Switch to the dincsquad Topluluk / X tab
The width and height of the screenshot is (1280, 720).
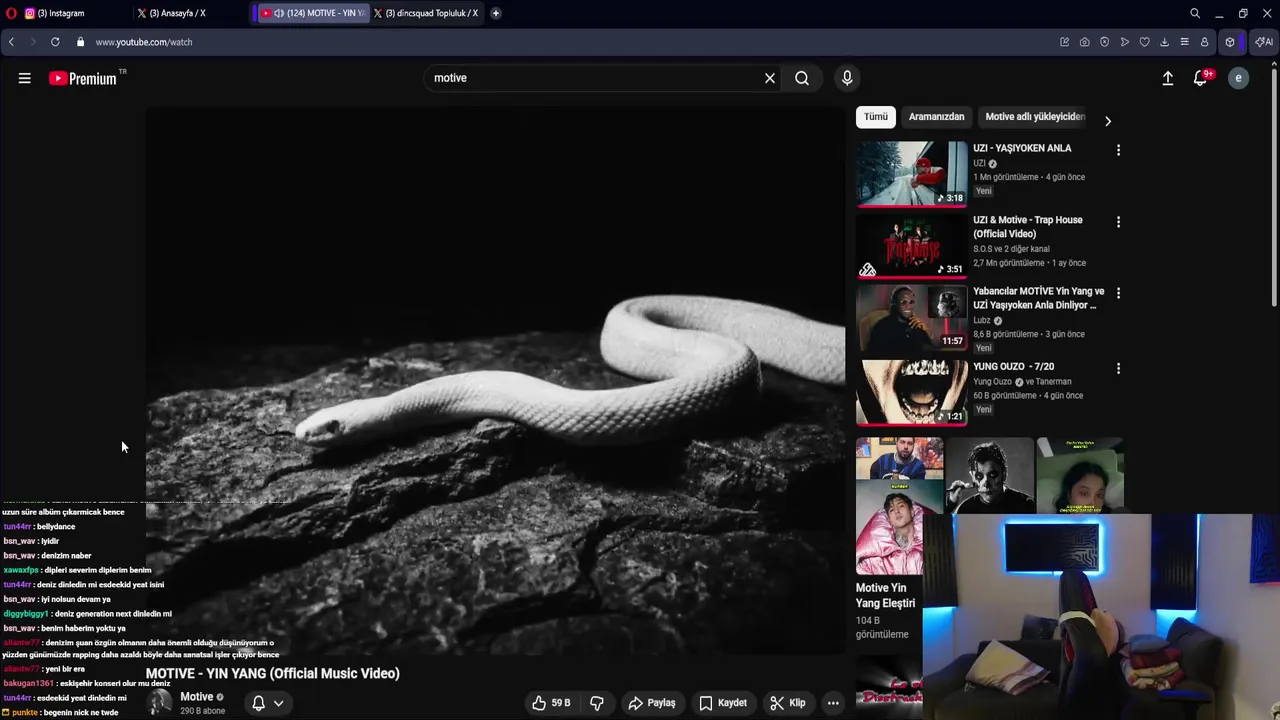tap(430, 13)
